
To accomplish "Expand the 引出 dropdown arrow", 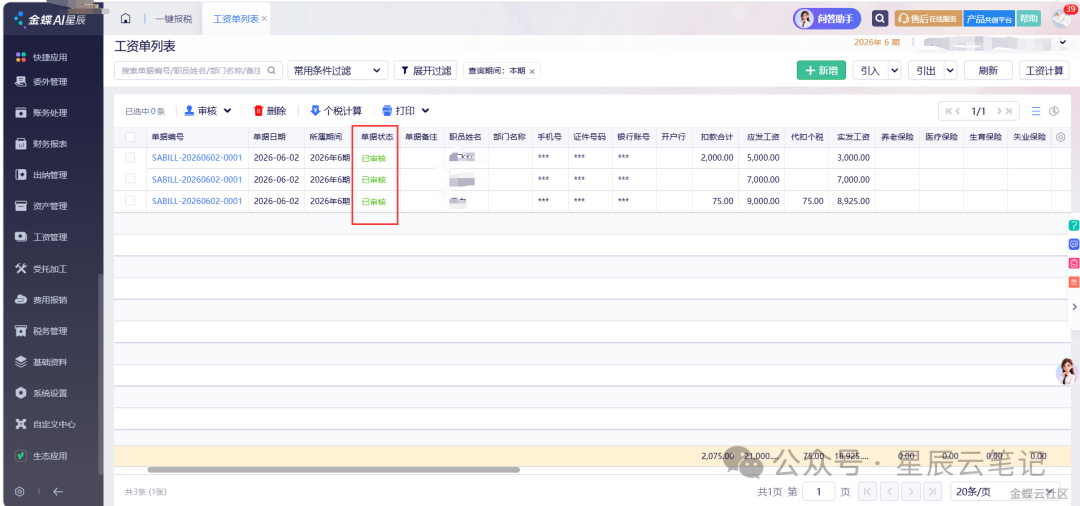I will pos(951,70).
